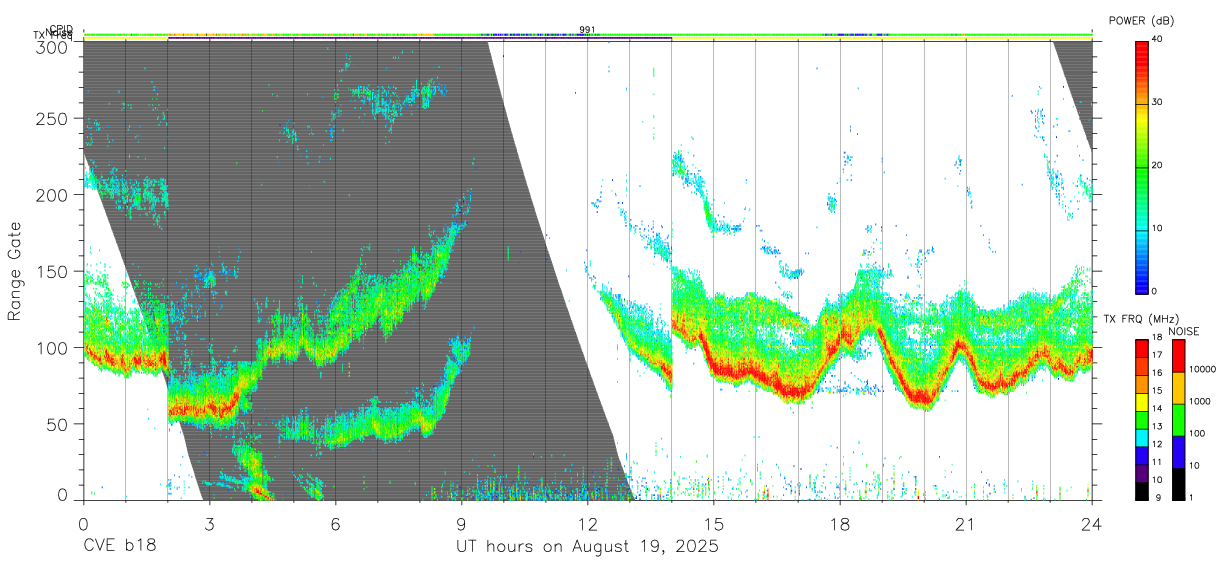Screen dimensions: 1228x567
Task: Click the '6' hour tick on x-axis
Action: point(335,524)
